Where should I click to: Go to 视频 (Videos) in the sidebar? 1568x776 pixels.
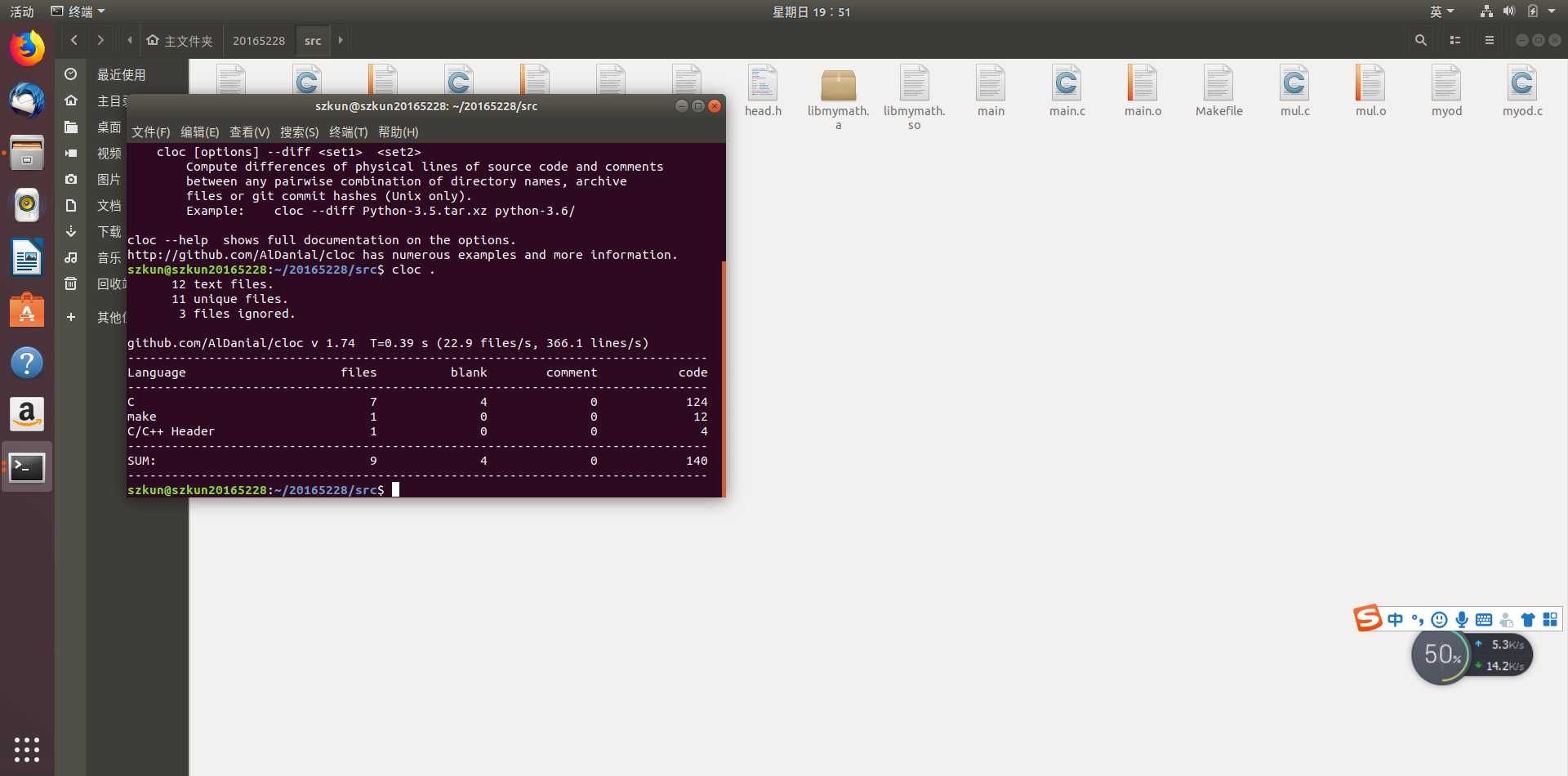click(x=109, y=153)
